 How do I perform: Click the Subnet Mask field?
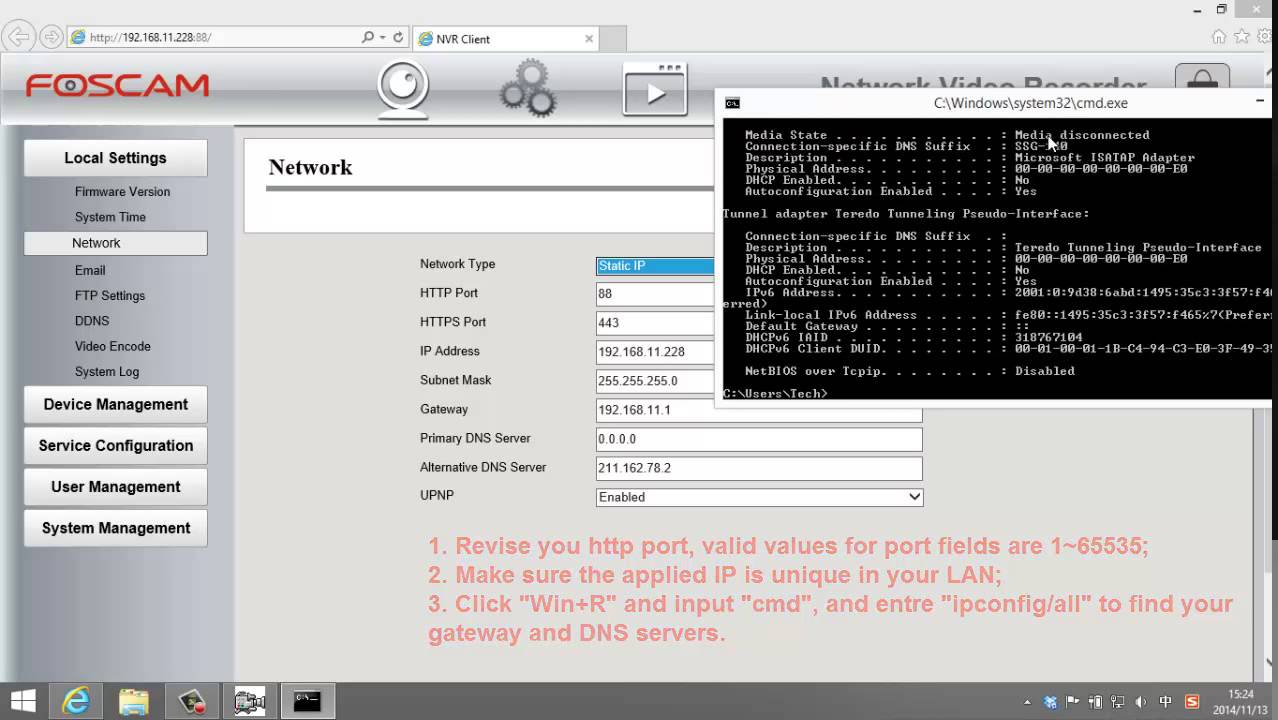655,381
